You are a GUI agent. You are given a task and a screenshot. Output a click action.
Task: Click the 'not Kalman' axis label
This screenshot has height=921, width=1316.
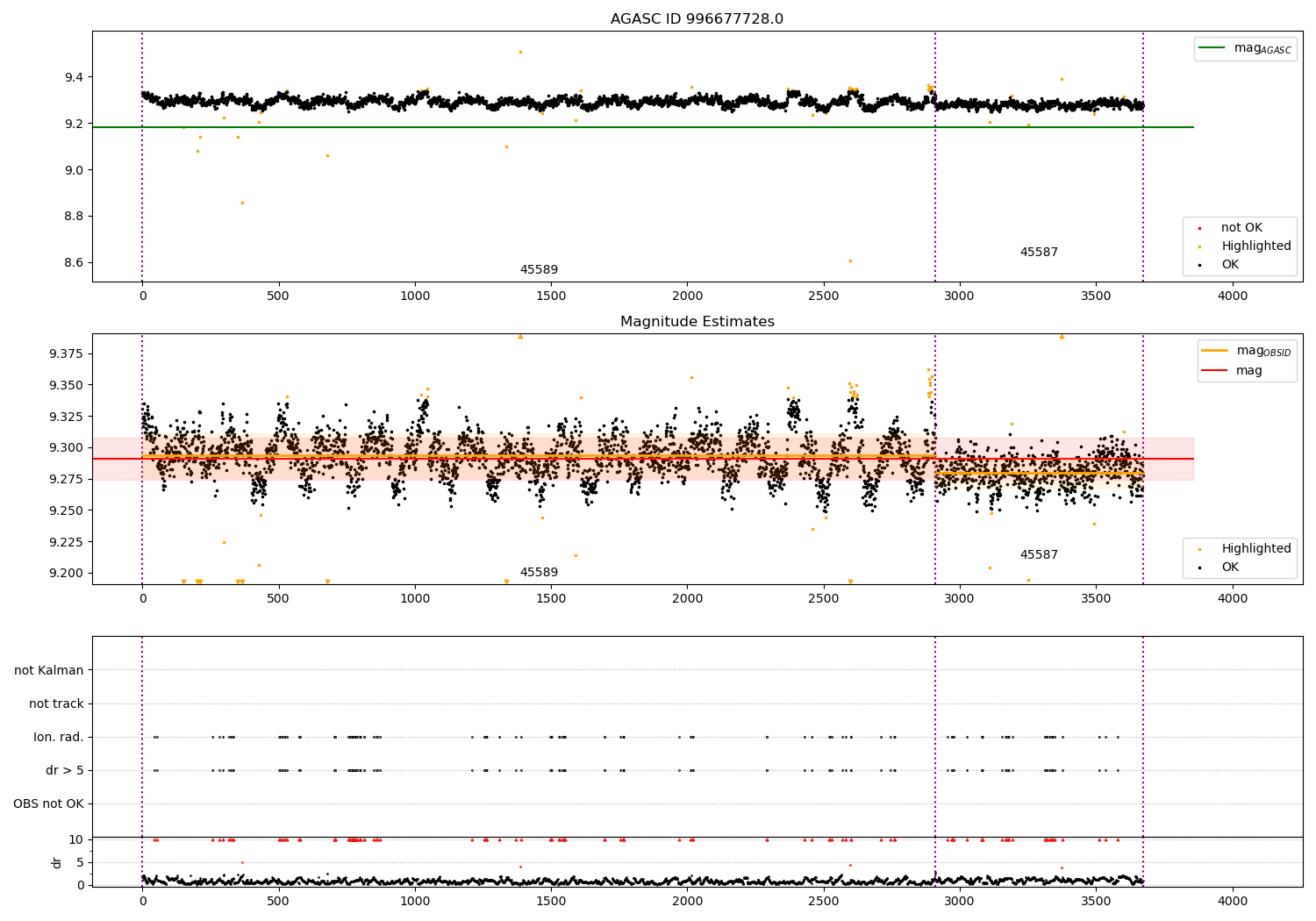tap(49, 671)
